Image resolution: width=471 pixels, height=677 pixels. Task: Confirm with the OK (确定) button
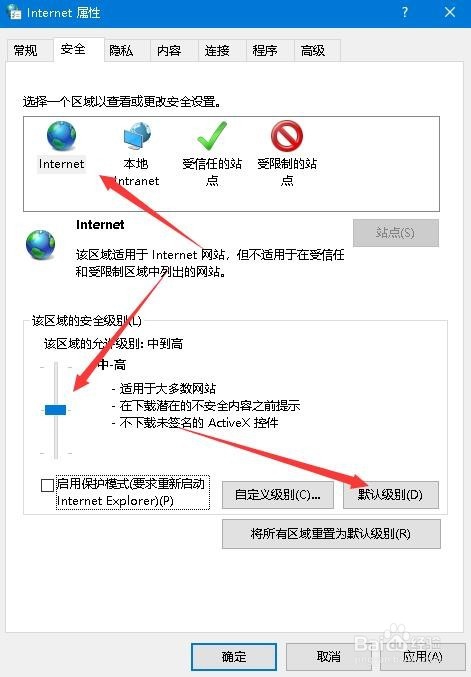(234, 657)
